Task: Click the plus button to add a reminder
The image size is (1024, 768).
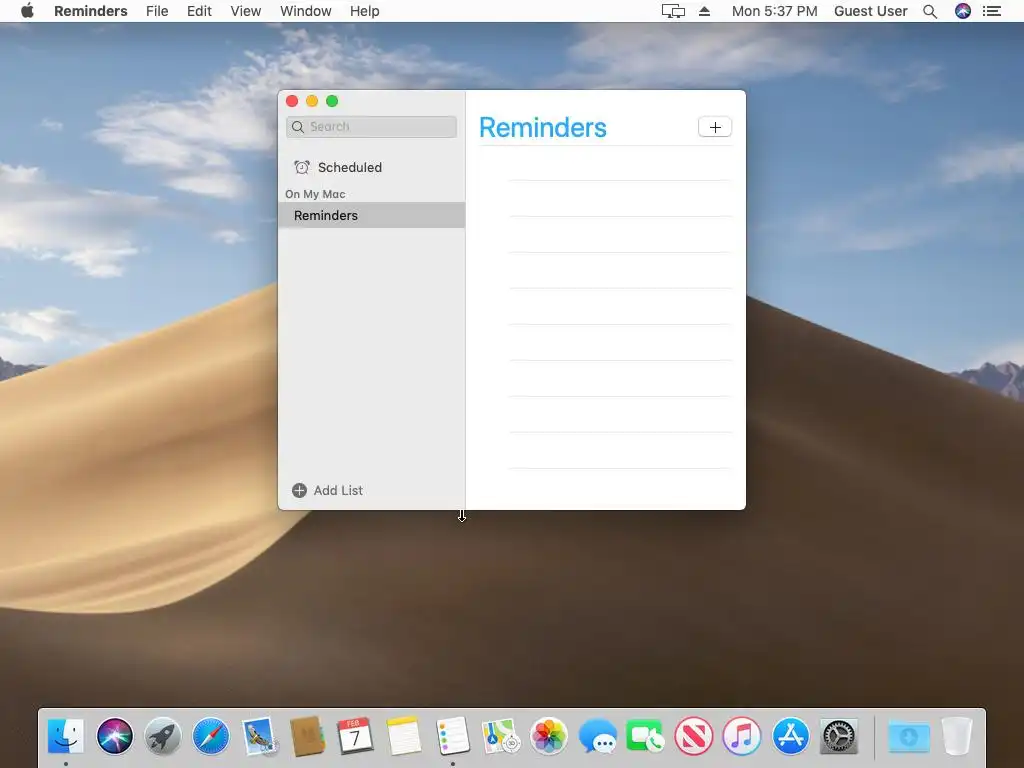Action: tap(714, 127)
